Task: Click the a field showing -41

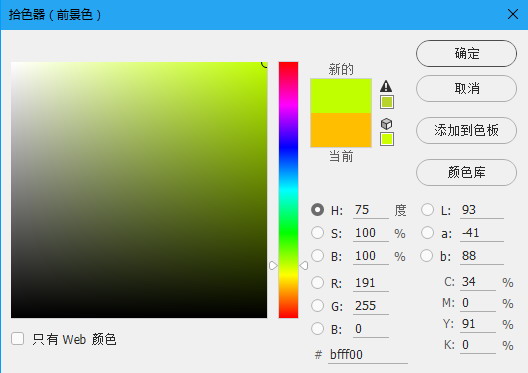Action: pos(482,233)
